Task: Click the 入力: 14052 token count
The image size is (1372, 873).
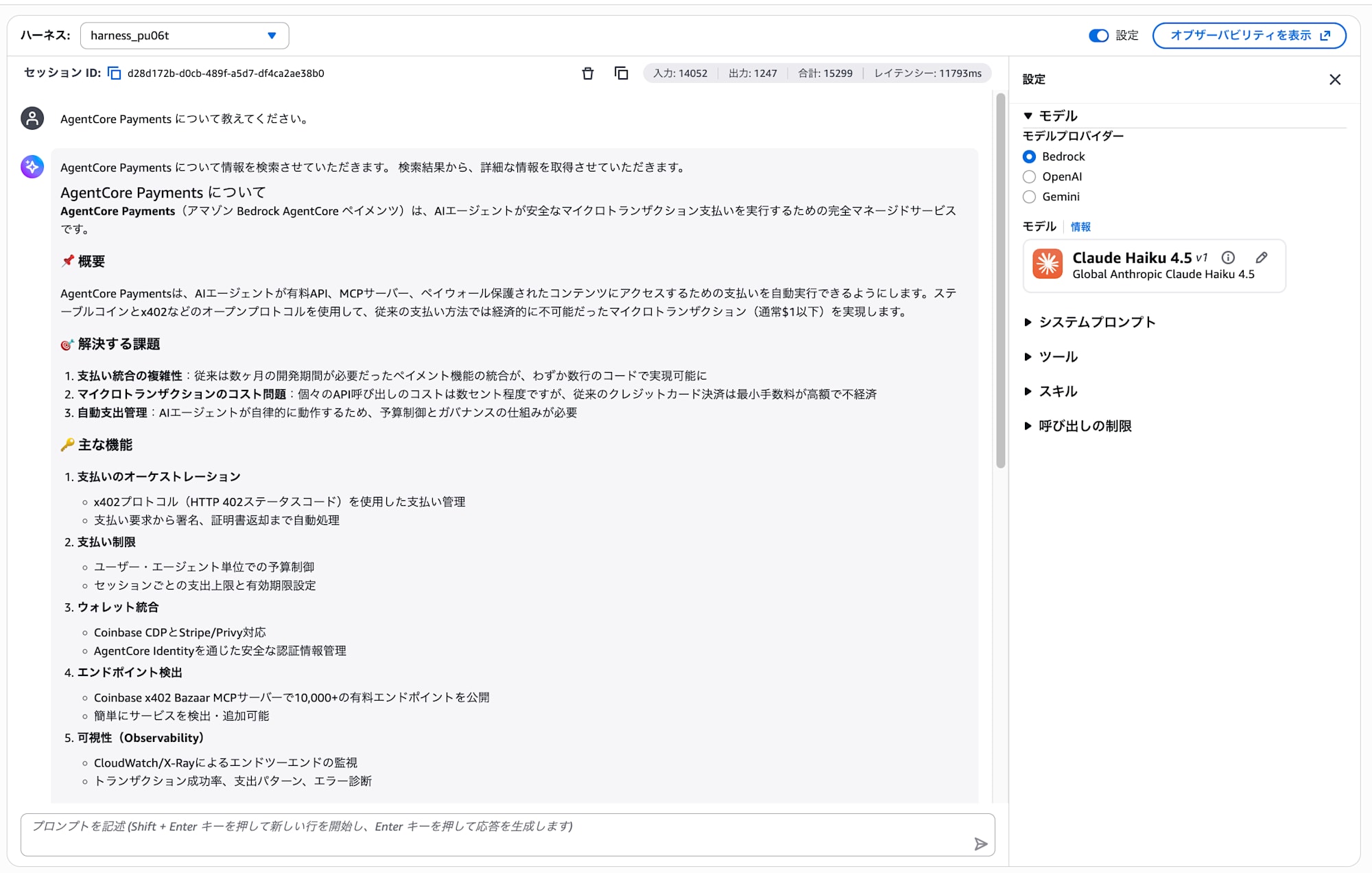Action: point(680,73)
